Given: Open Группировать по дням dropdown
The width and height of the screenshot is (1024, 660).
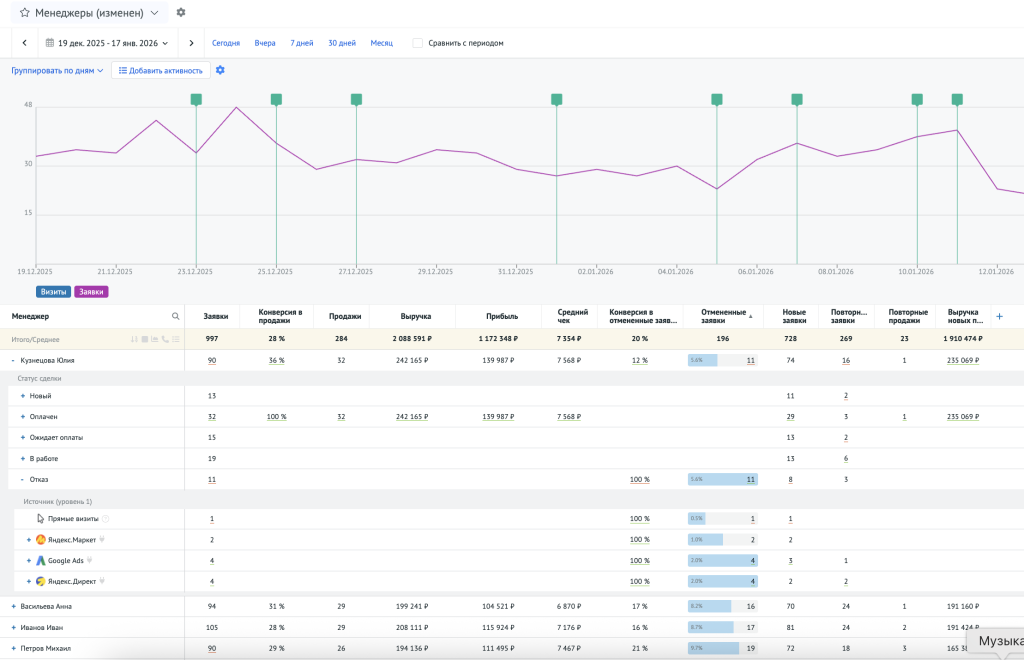Looking at the screenshot, I should tap(57, 71).
